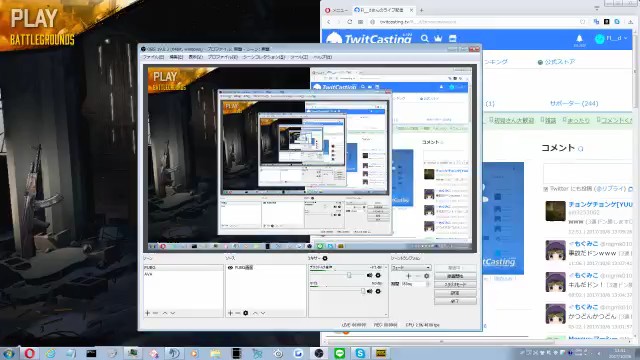
Task: Click first commenter's avatar thumbnail
Action: point(556,211)
